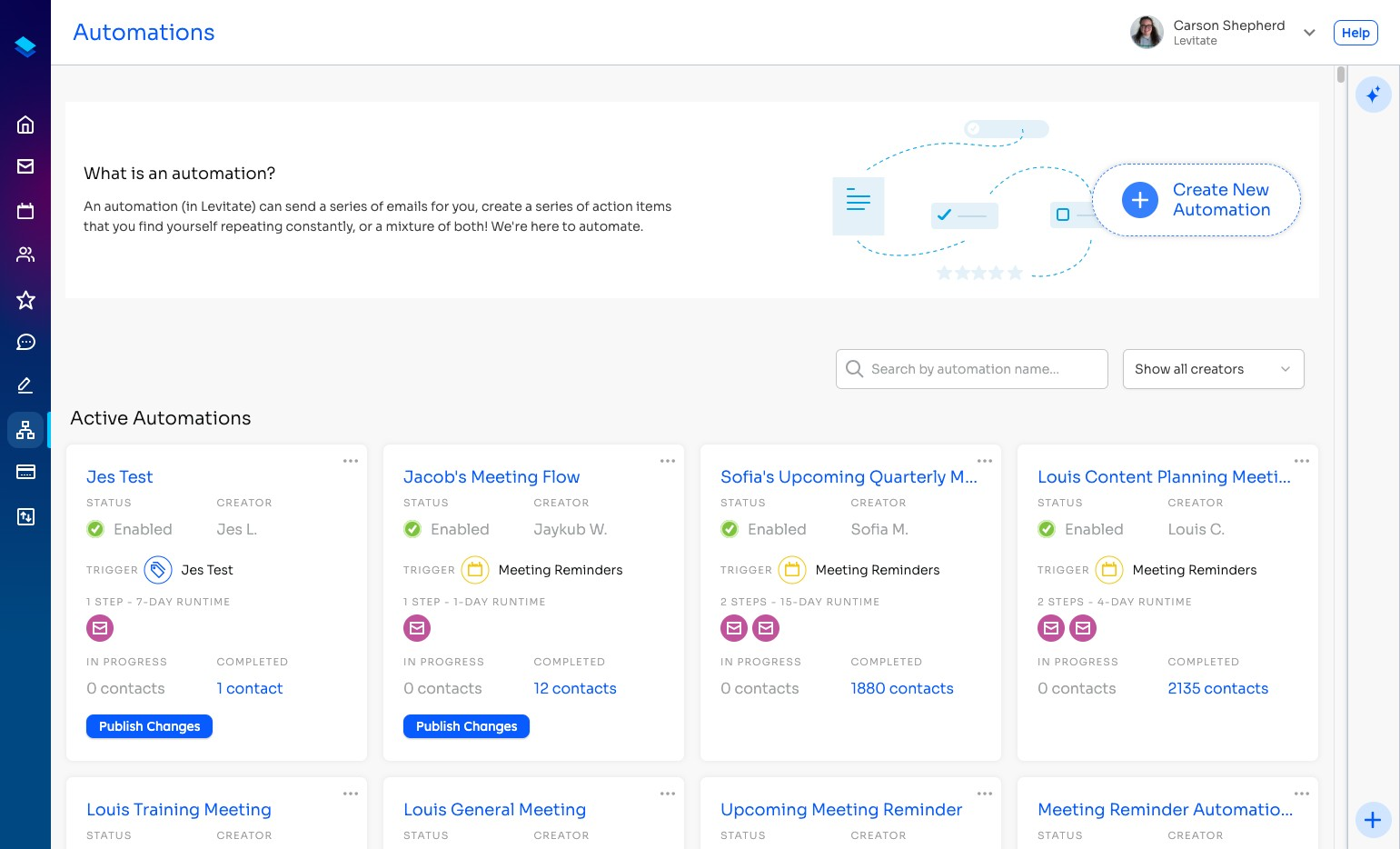This screenshot has width=1400, height=849.
Task: Click the Jes Test tag trigger icon
Action: click(158, 570)
